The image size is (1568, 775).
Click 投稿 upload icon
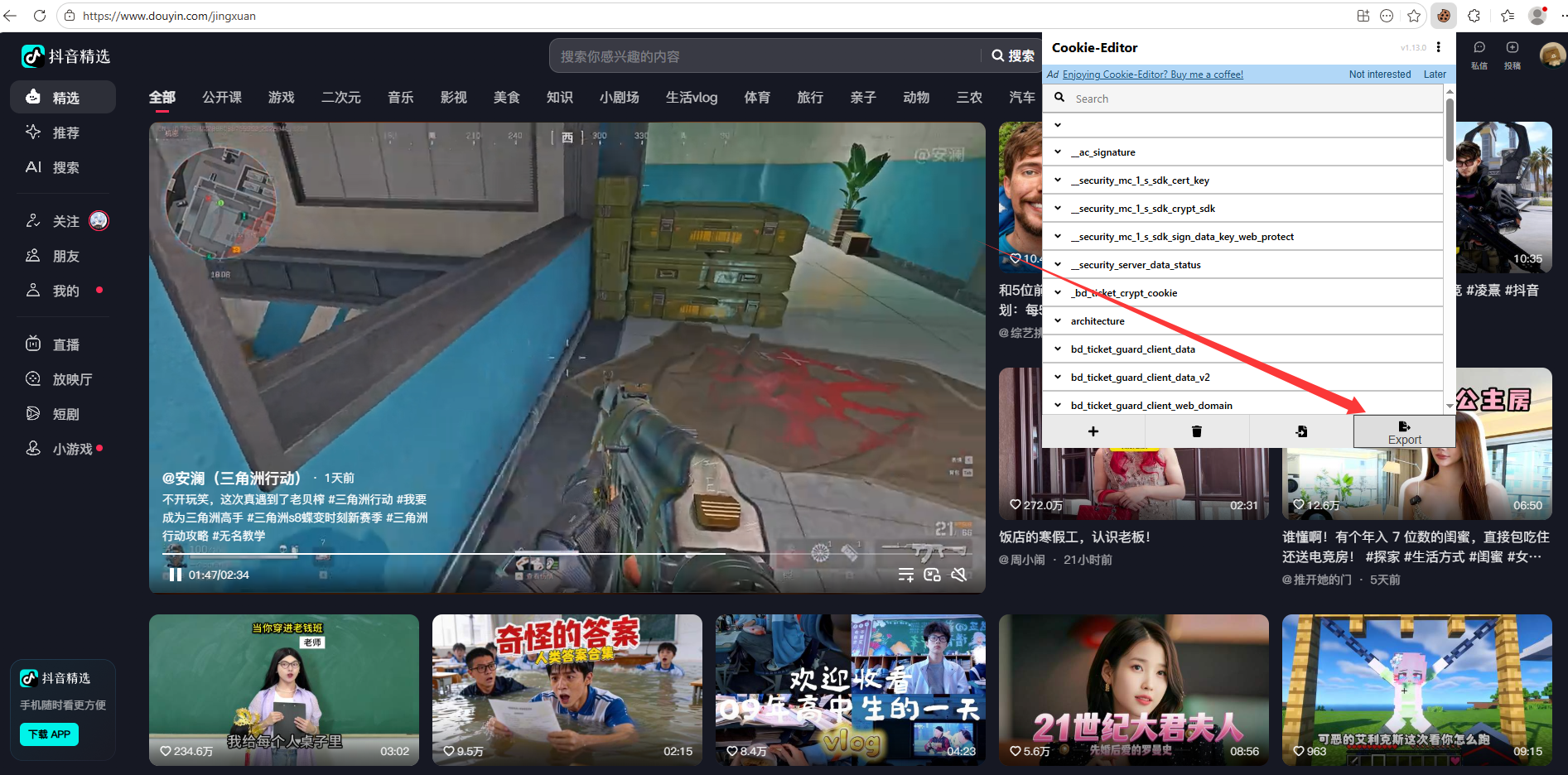point(1513,55)
